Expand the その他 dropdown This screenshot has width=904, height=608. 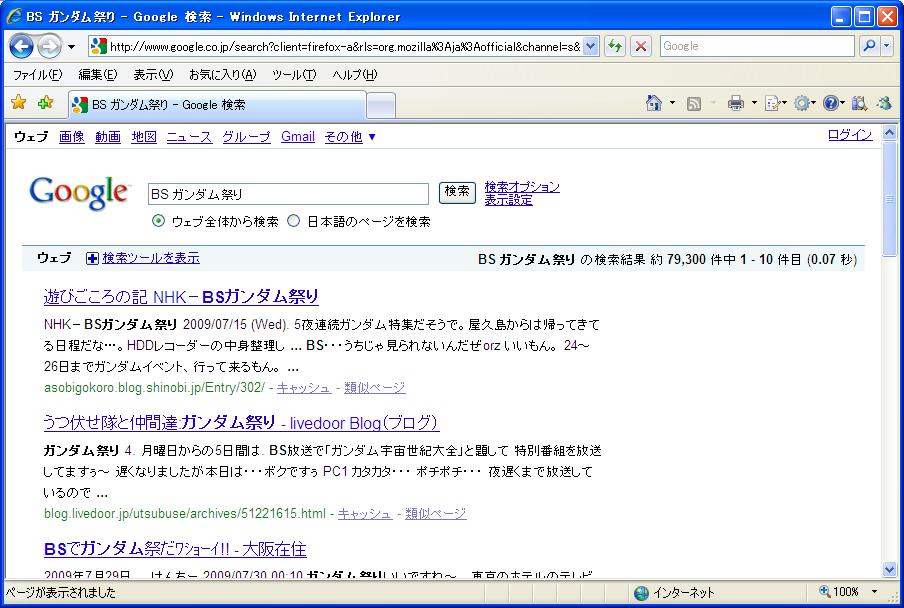[350, 137]
